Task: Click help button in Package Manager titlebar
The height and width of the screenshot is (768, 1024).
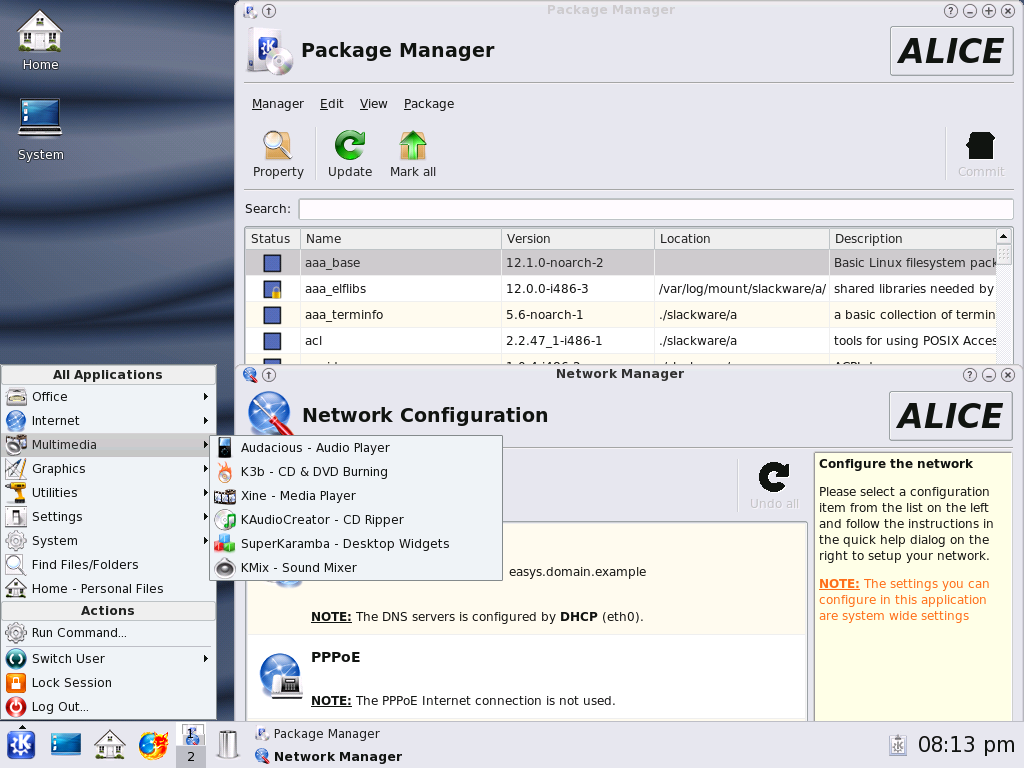Action: [951, 11]
